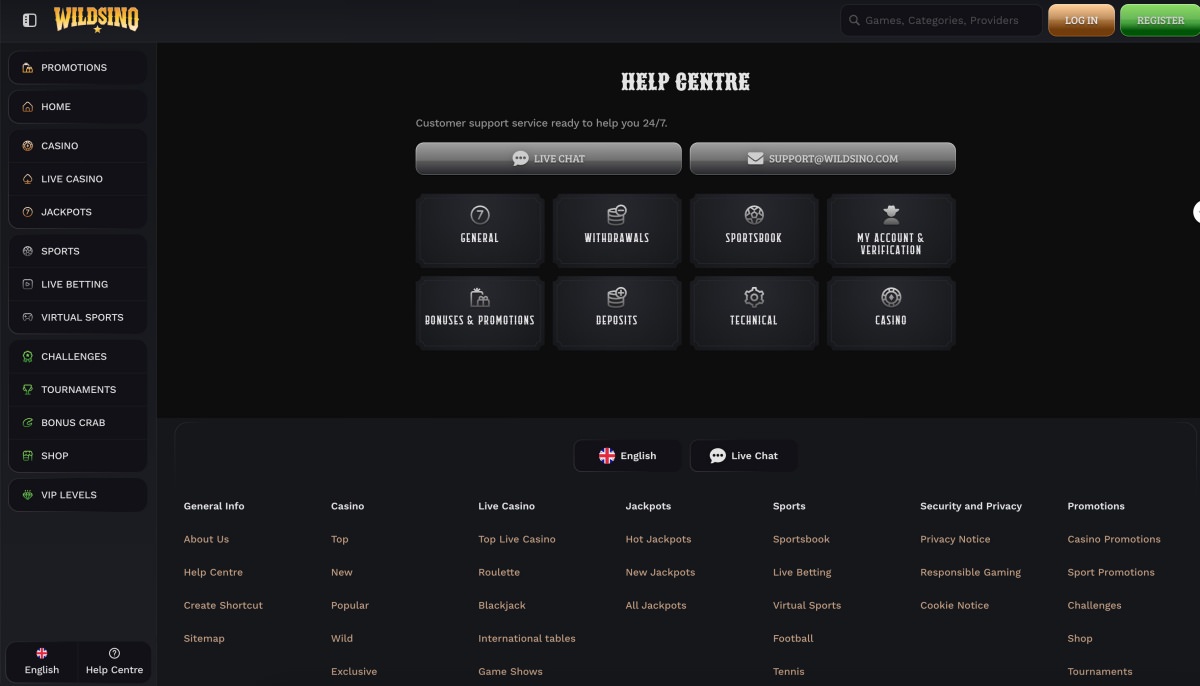Open the Casino Promotions footer link
This screenshot has height=686, width=1200.
click(x=1114, y=539)
